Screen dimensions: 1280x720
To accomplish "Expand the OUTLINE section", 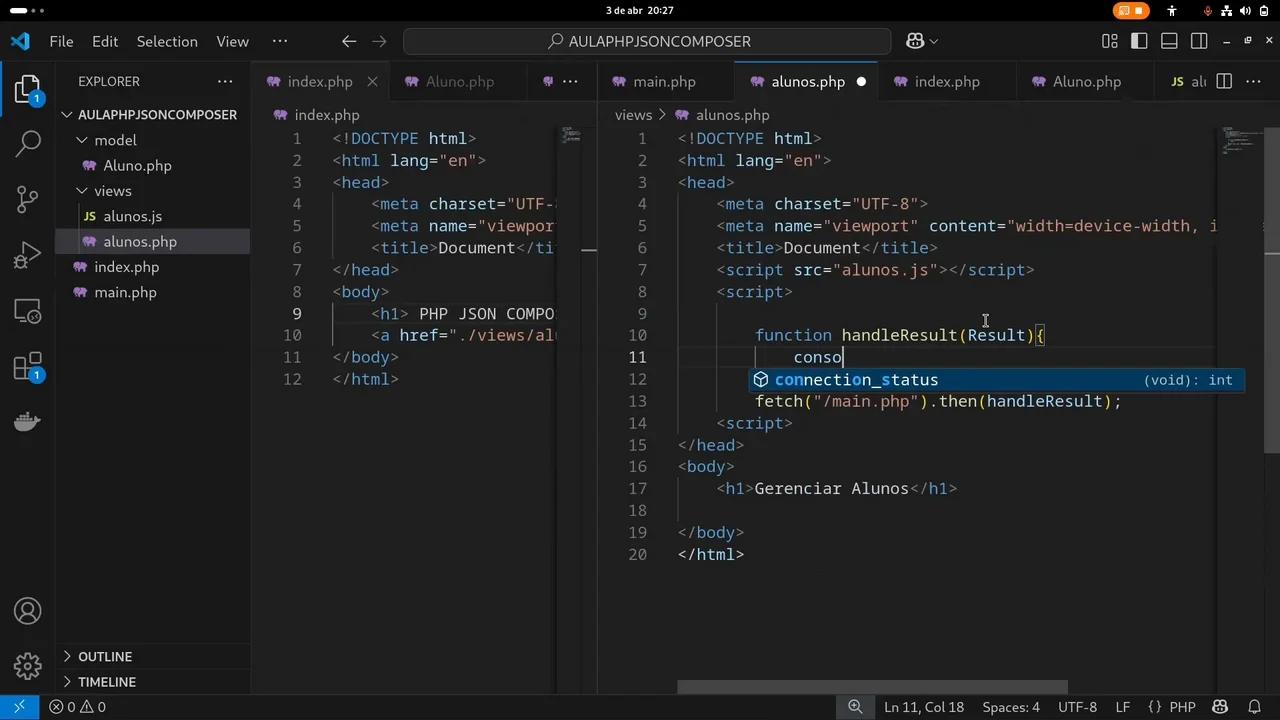I will pos(105,657).
